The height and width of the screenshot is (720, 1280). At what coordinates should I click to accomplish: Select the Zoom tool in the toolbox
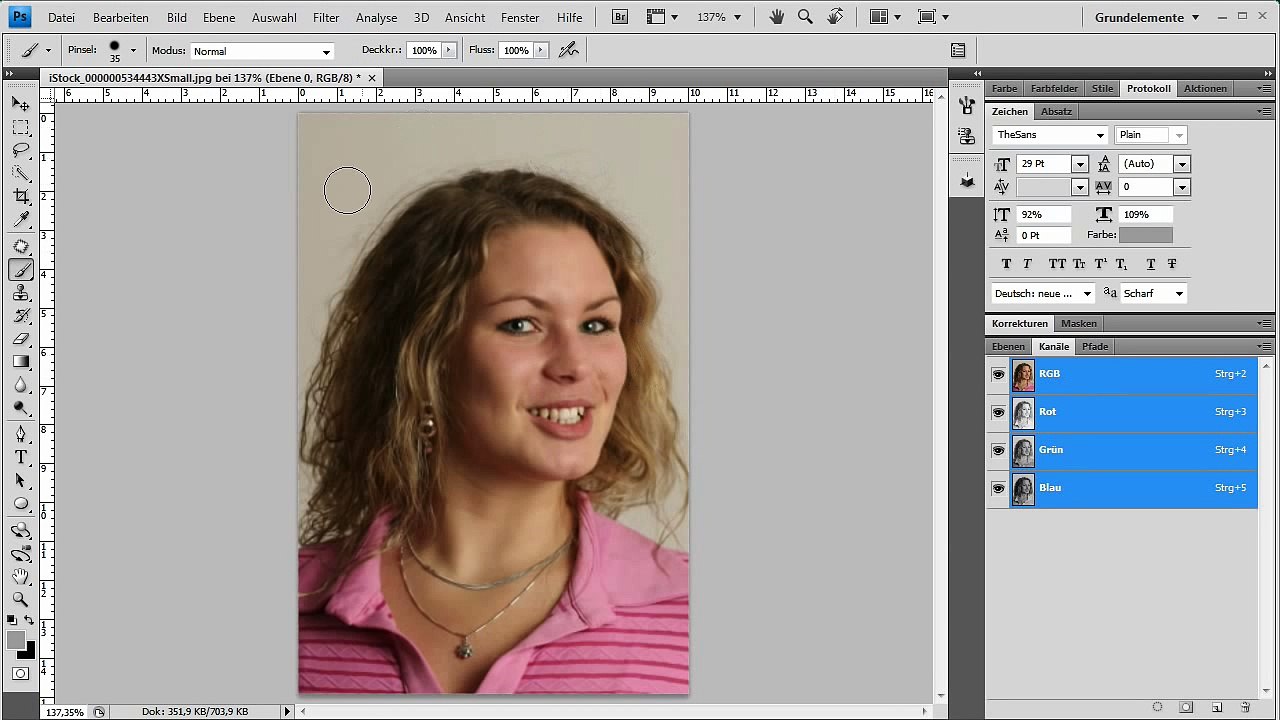21,599
